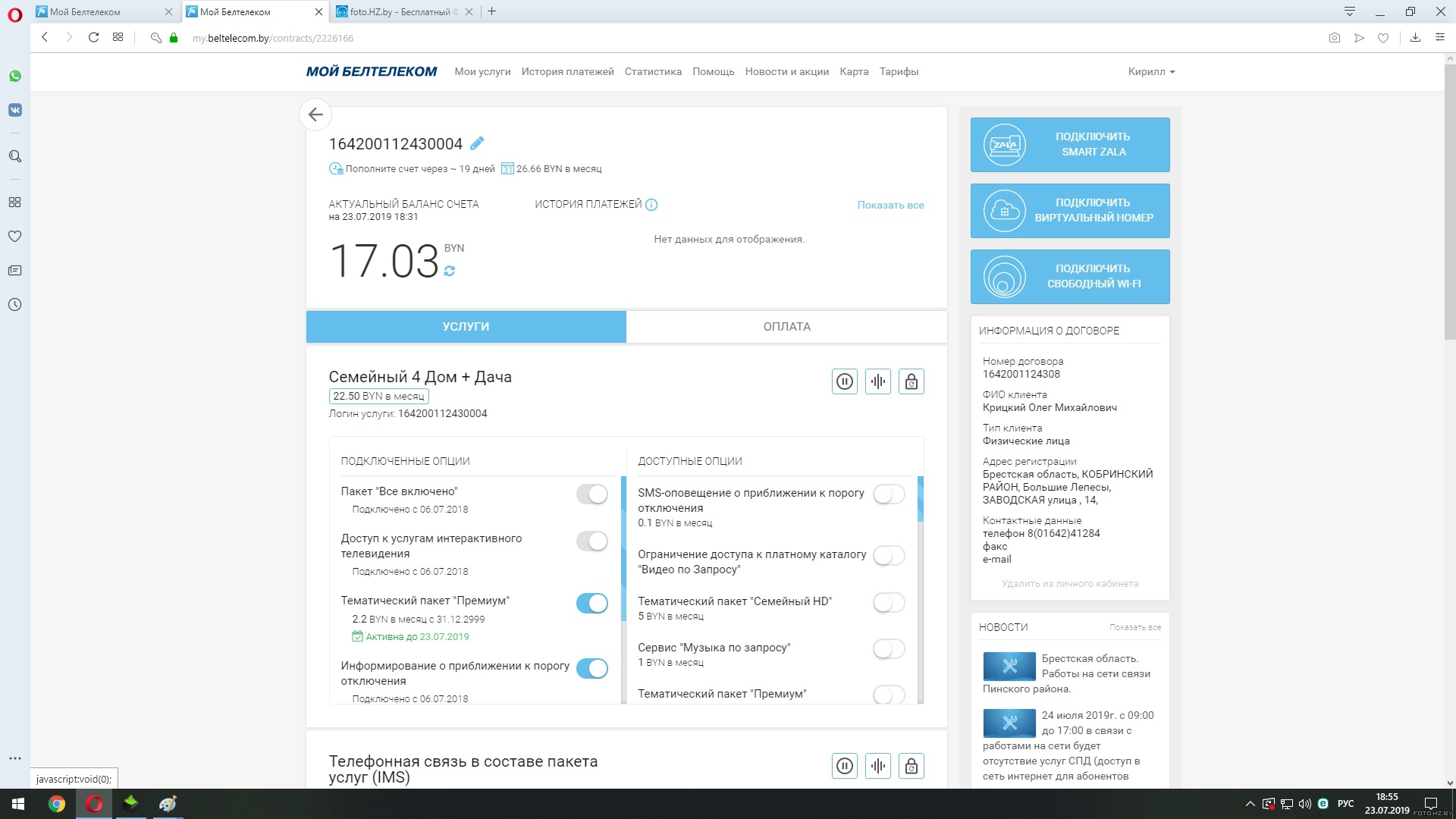Open the downloads icon in the toolbar
The image size is (1456, 819).
tap(1415, 38)
